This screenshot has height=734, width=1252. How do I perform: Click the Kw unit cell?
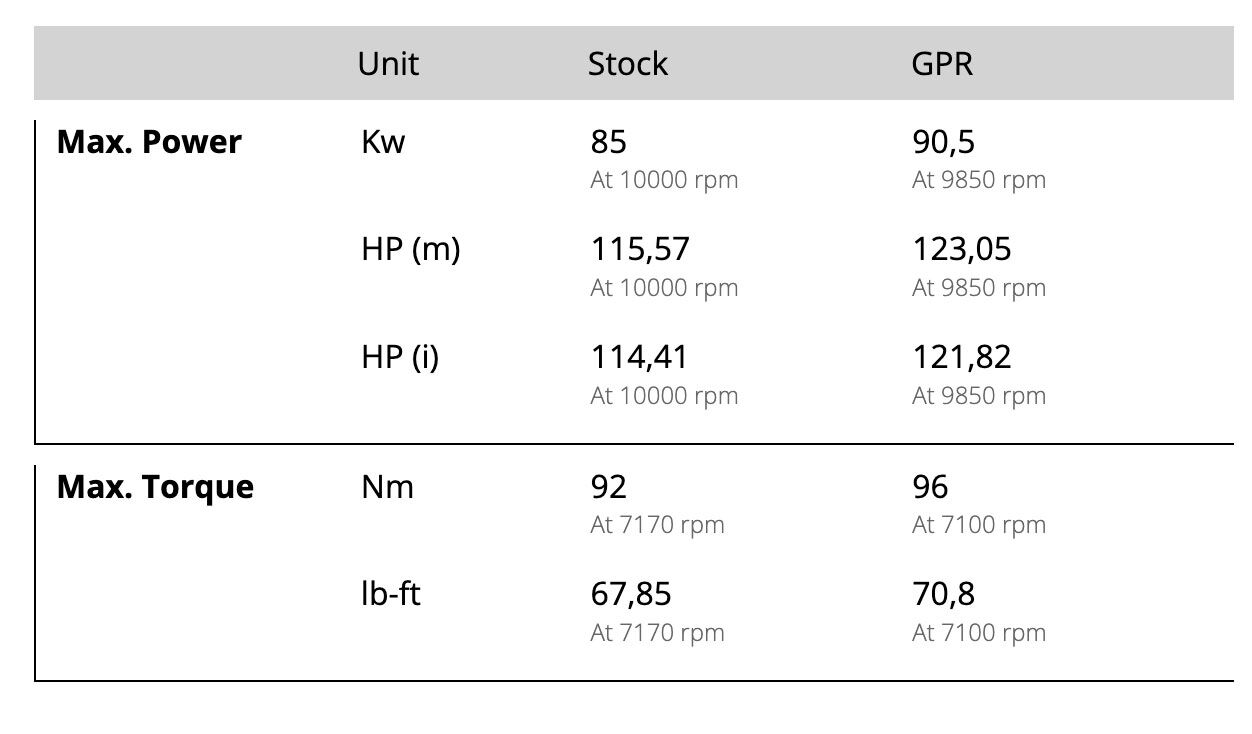pos(383,142)
